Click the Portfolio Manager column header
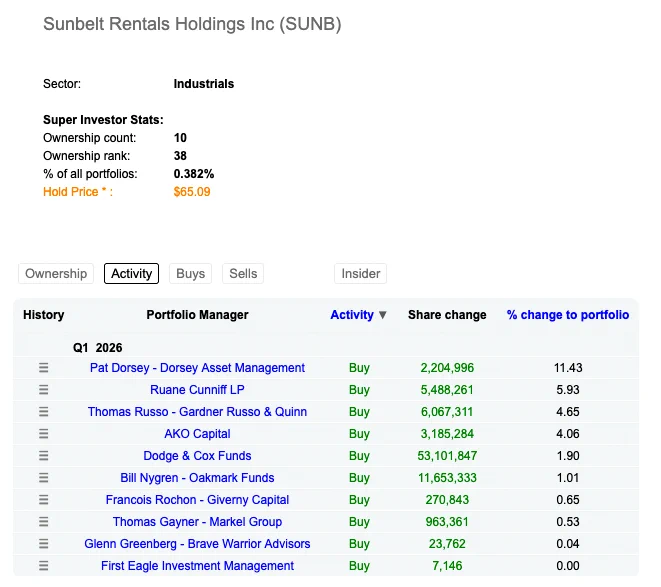The width and height of the screenshot is (661, 587). 197,315
